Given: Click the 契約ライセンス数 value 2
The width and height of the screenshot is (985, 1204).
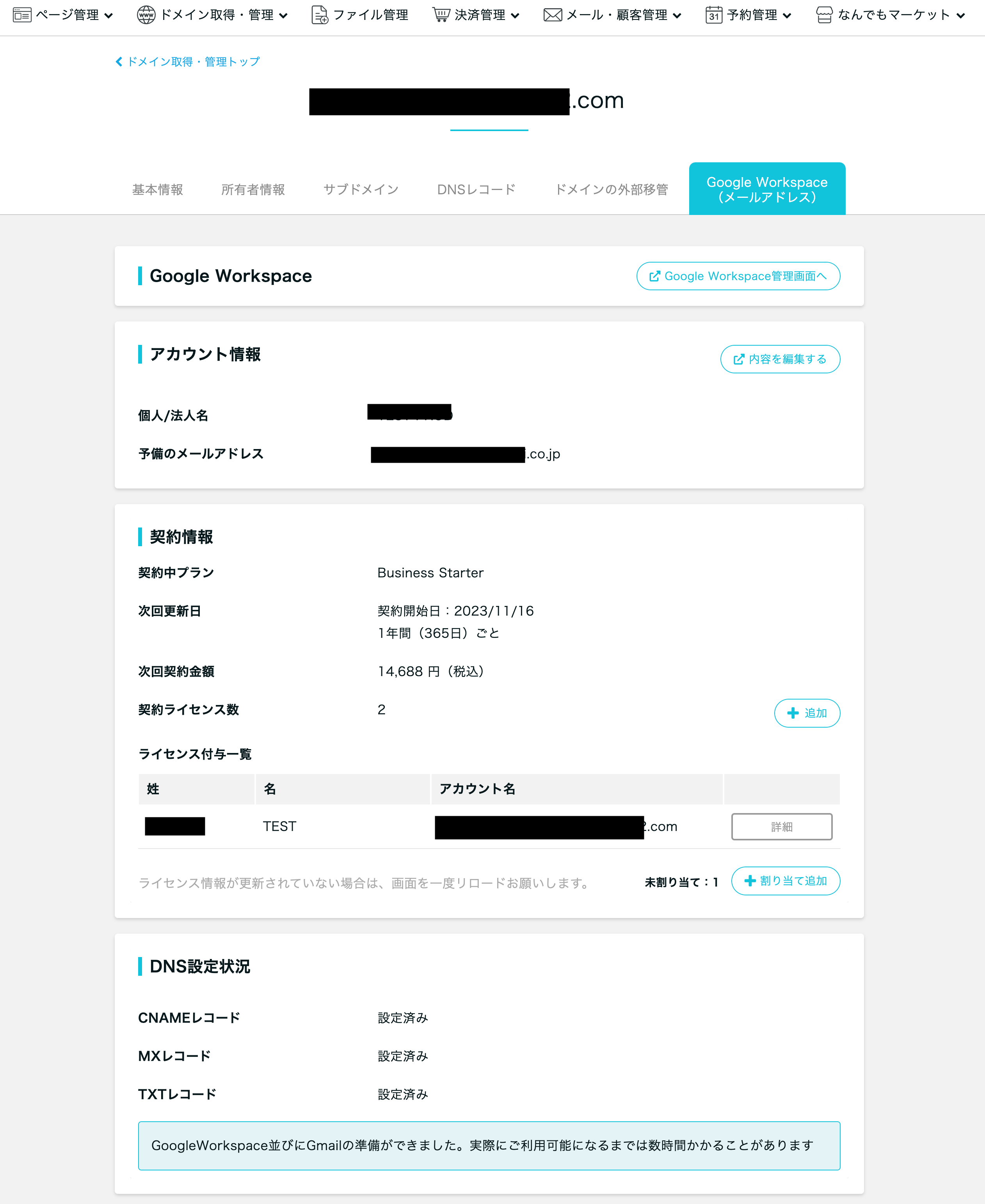Looking at the screenshot, I should 381,709.
